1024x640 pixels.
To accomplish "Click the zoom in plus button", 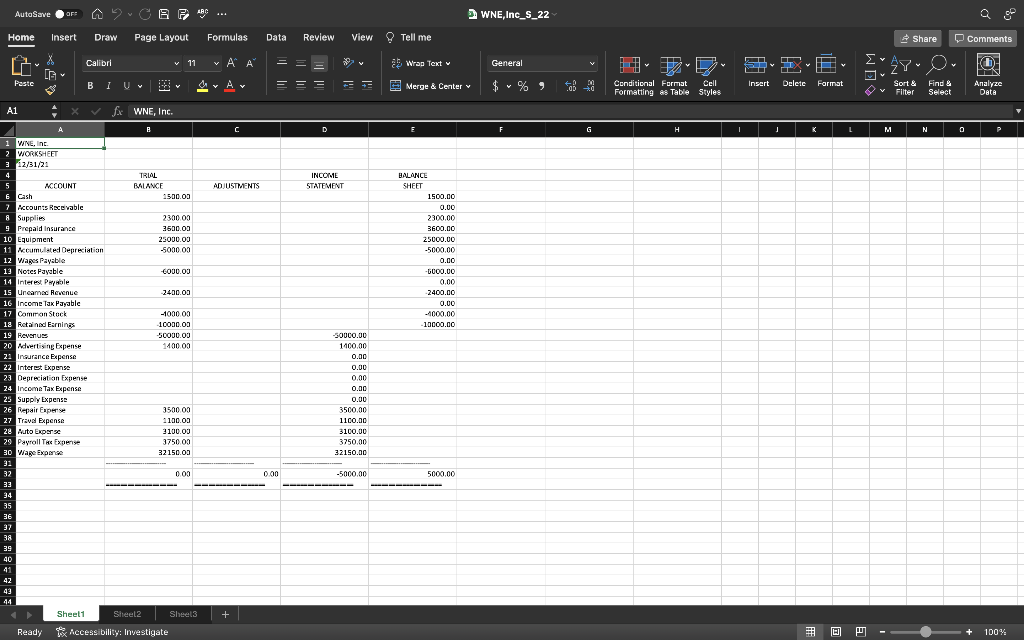I will tap(969, 632).
